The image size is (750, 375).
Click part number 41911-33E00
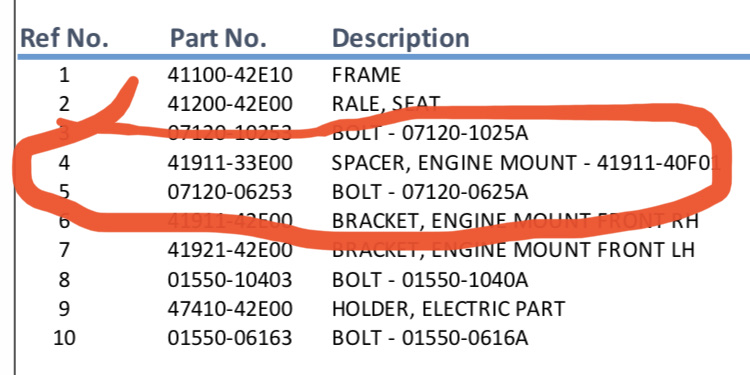230,163
